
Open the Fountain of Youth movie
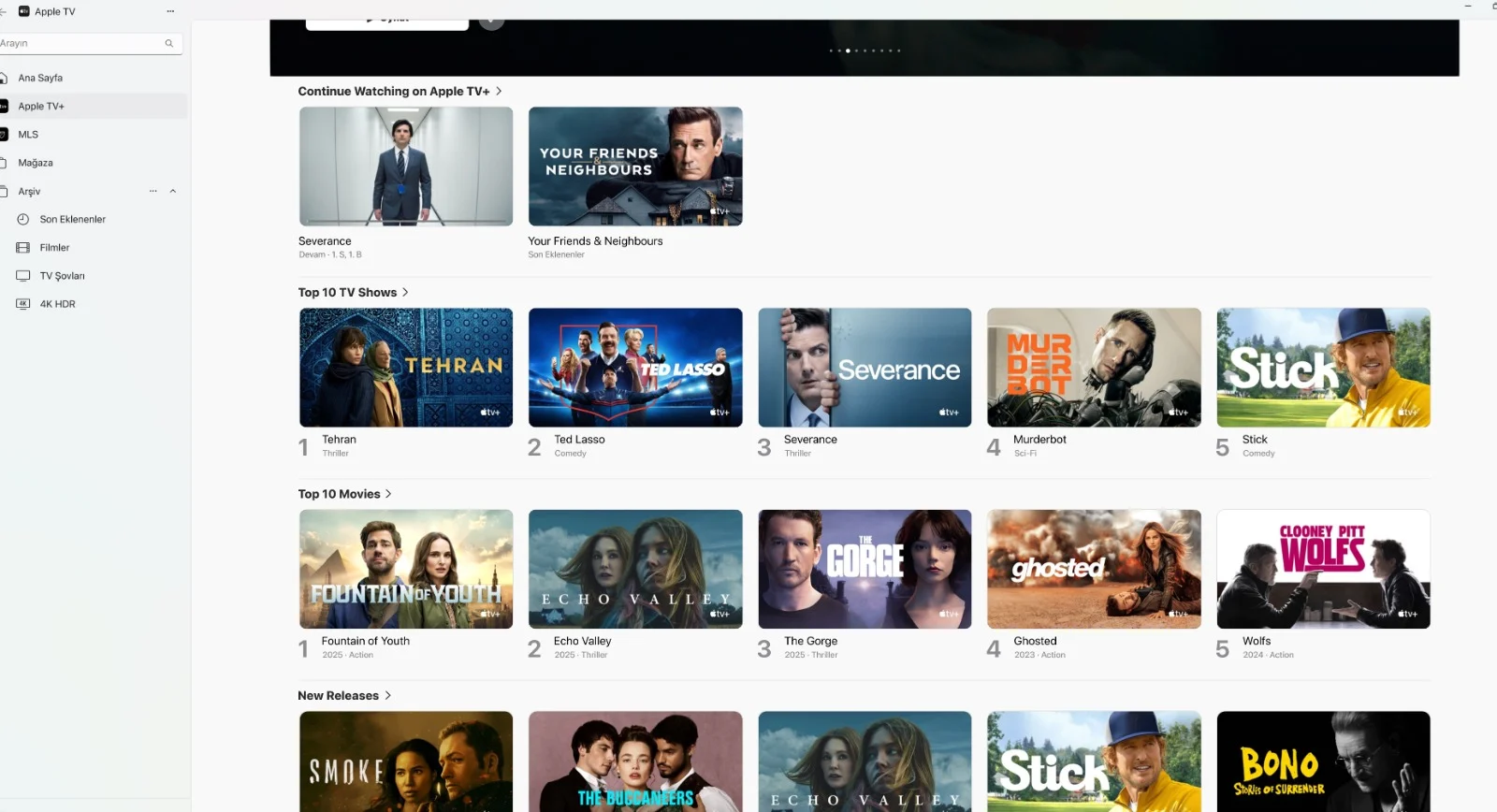point(406,569)
